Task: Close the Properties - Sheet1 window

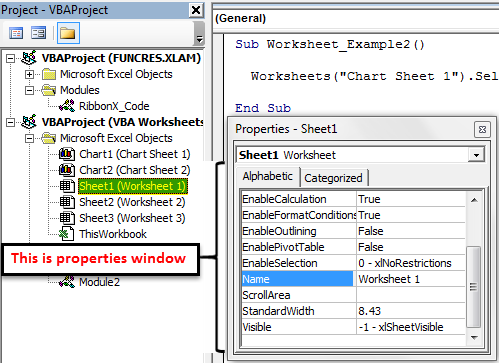Action: point(482,129)
